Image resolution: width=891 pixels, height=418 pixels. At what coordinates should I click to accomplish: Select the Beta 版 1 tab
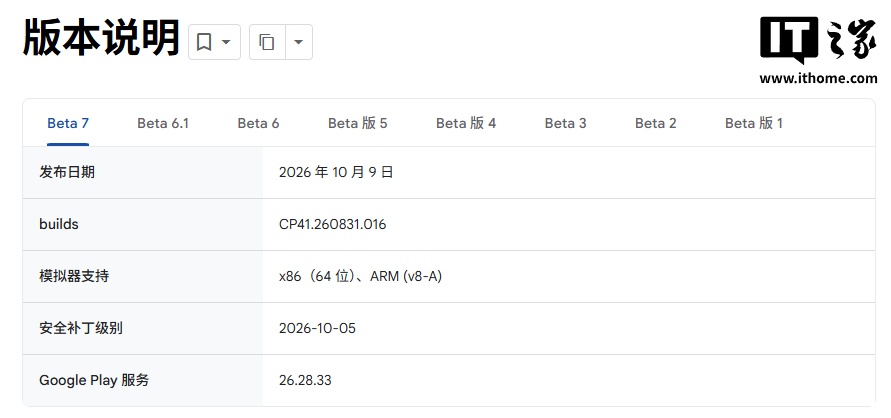tap(754, 123)
